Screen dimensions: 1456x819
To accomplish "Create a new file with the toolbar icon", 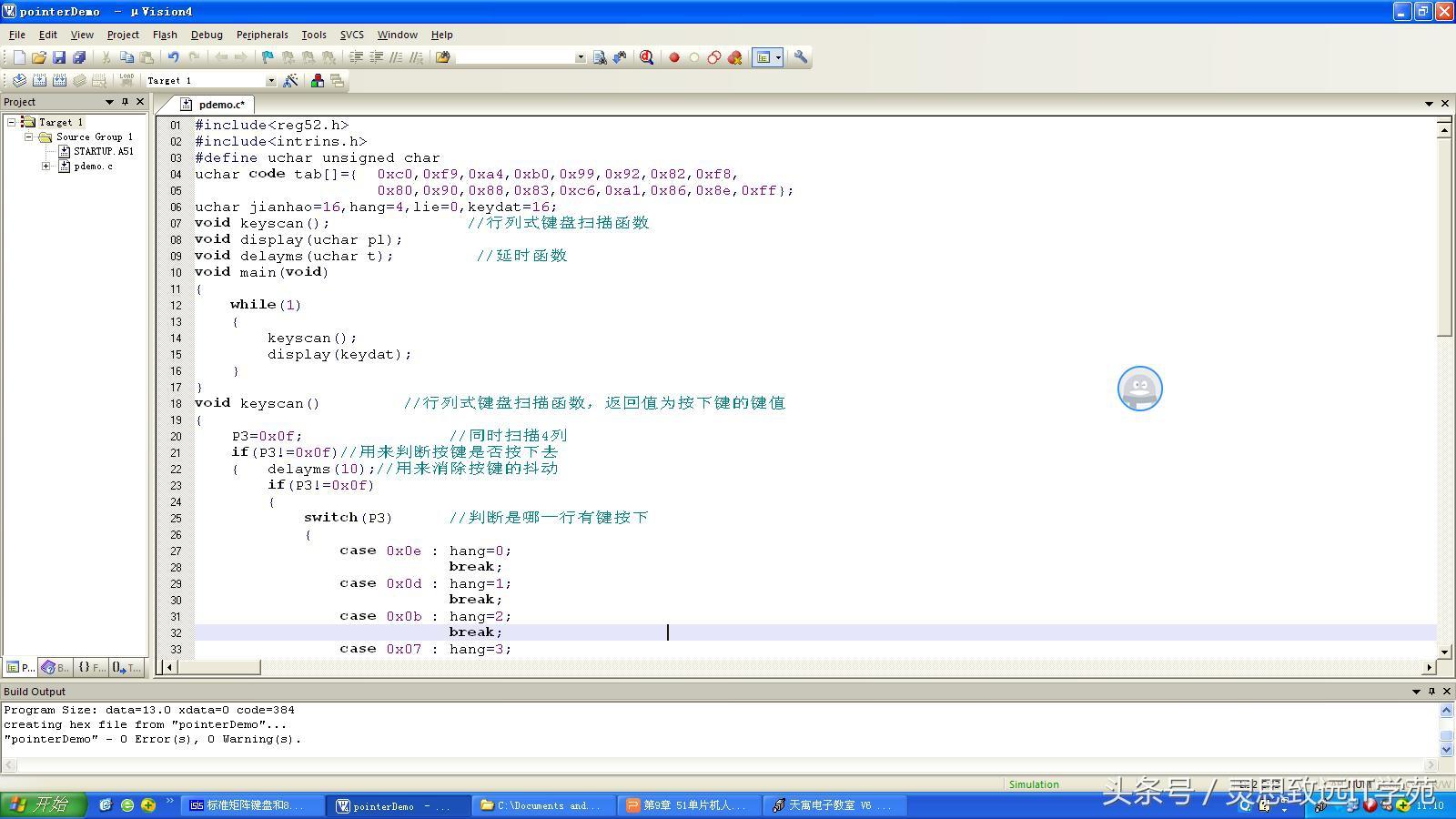I will pos(19,57).
